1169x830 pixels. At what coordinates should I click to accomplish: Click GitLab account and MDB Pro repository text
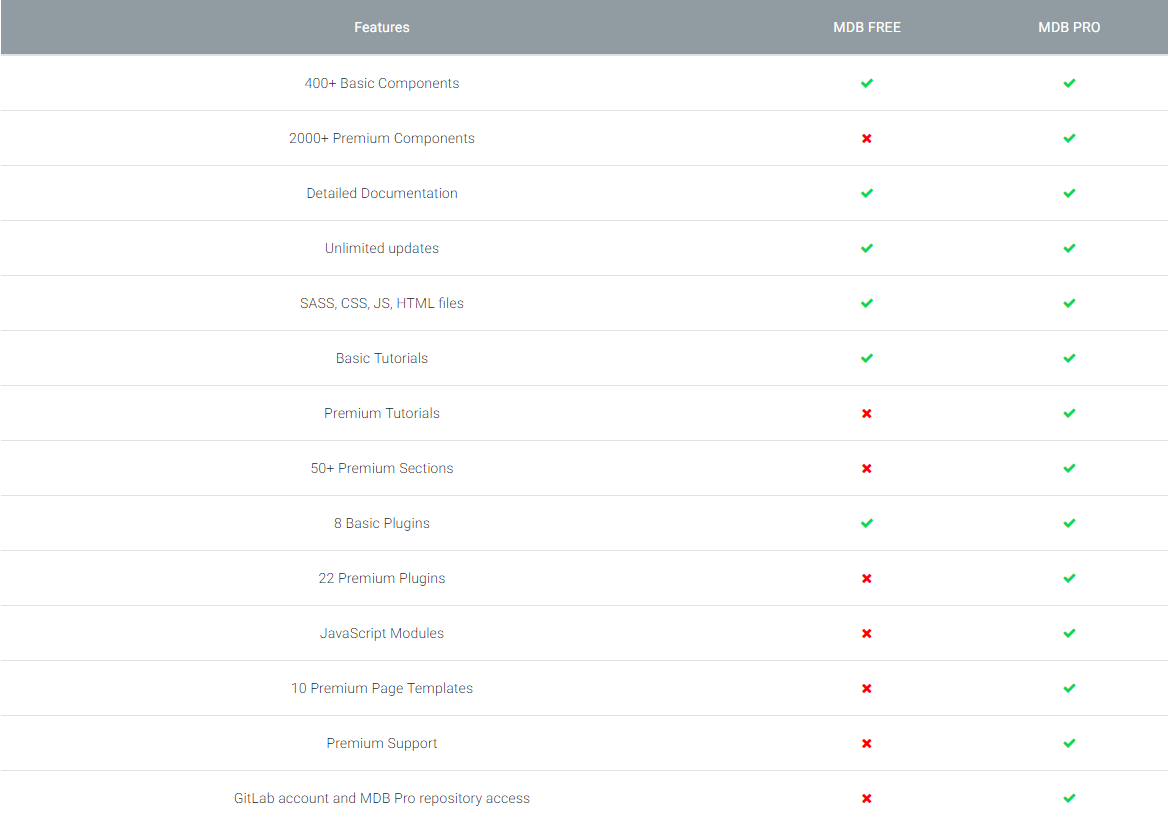[x=382, y=798]
